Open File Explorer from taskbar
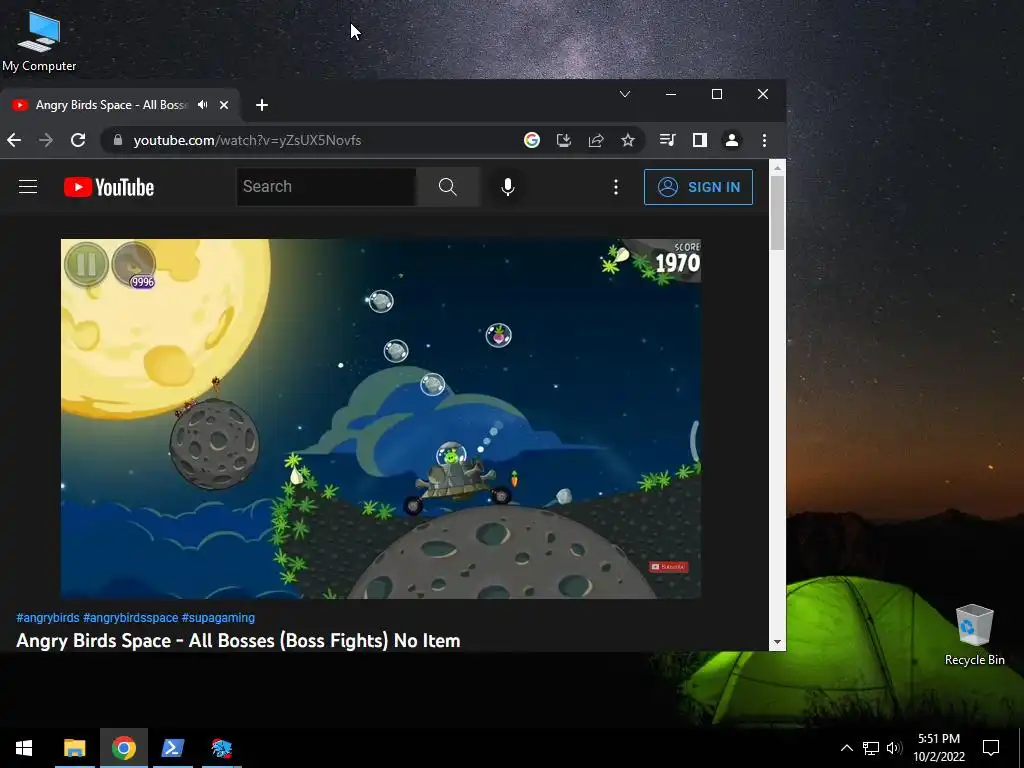 pos(74,748)
